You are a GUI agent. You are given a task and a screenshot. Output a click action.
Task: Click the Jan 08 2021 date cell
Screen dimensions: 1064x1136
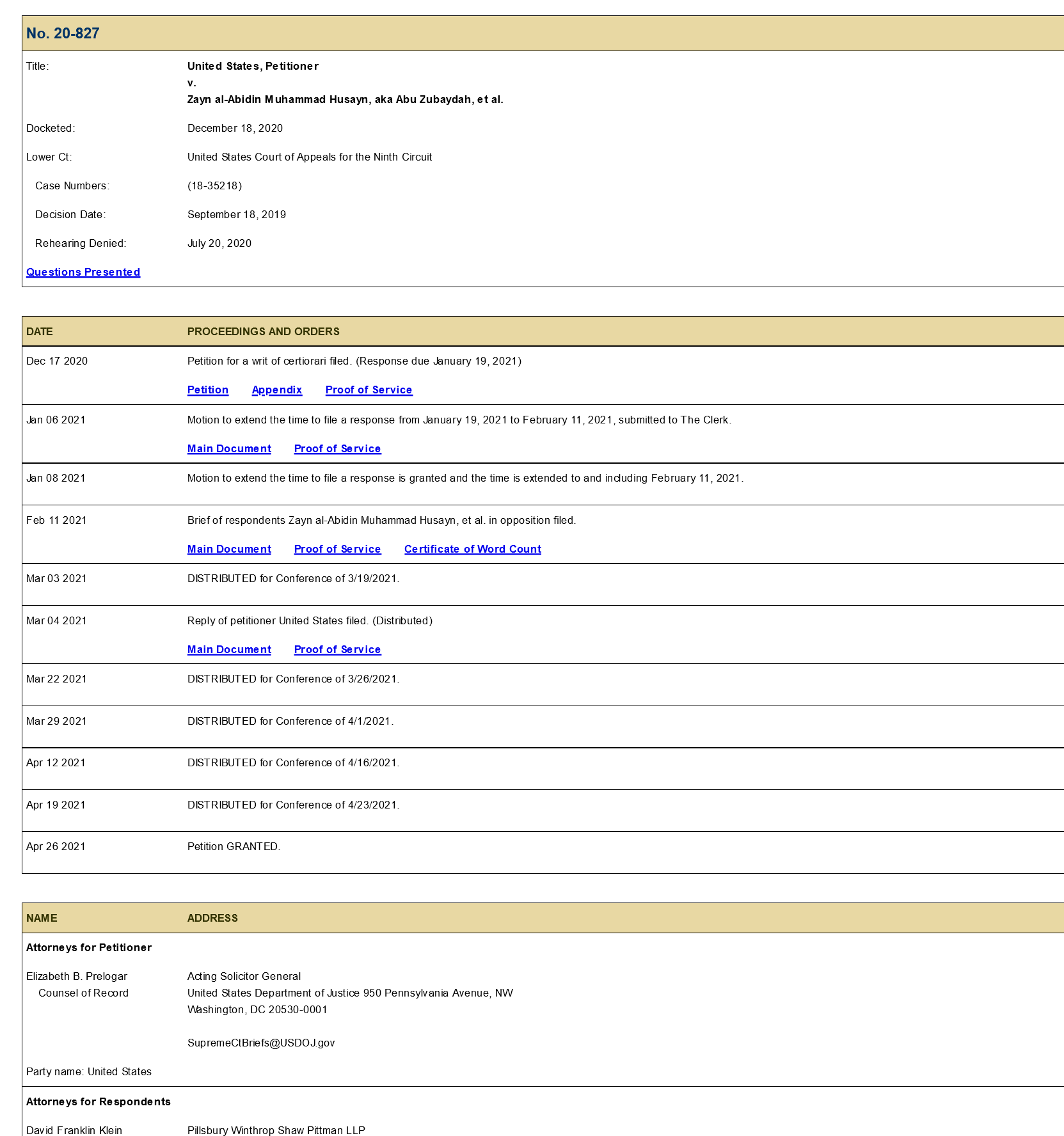pos(56,478)
